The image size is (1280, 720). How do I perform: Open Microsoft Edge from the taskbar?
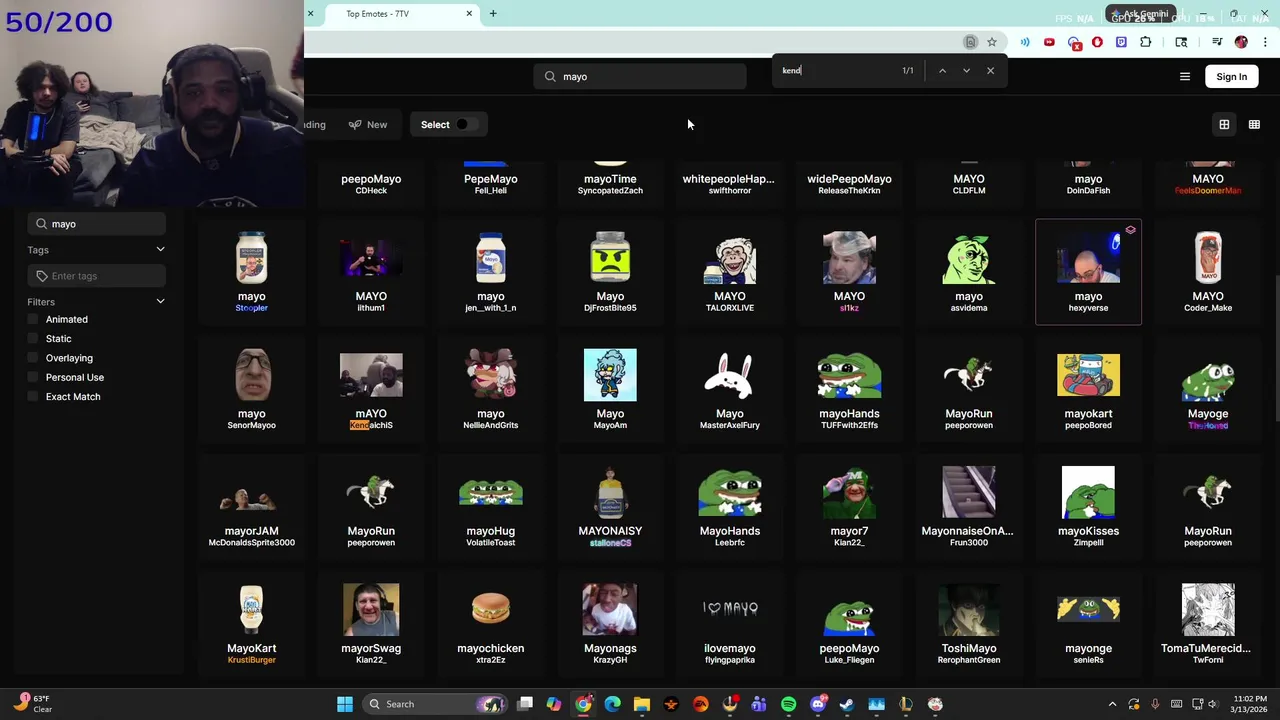[x=613, y=704]
